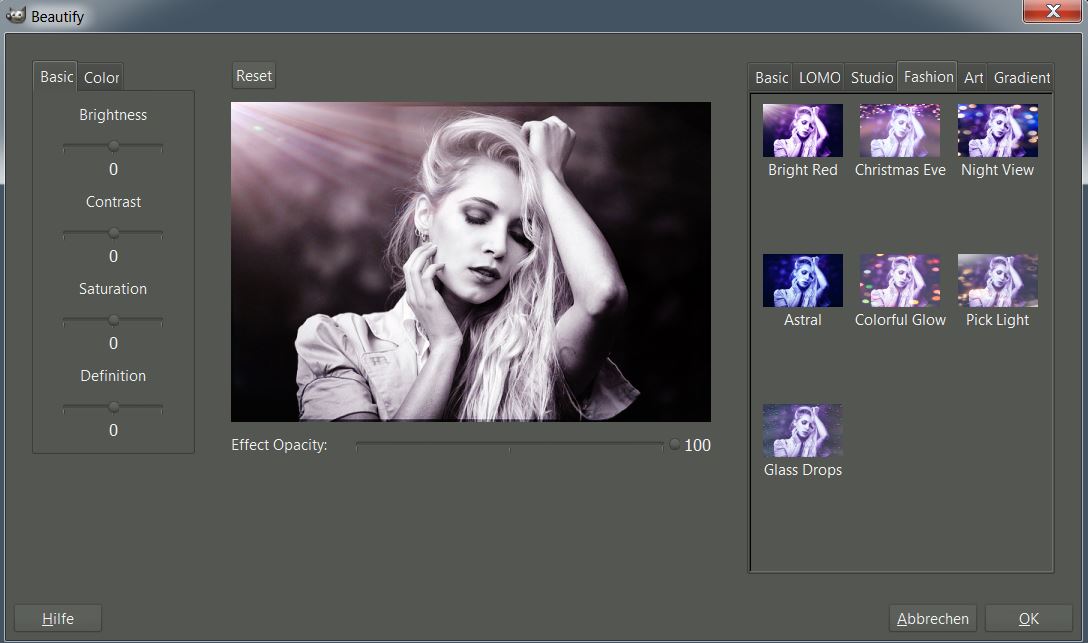Click the Definition slider handle
Image resolution: width=1088 pixels, height=643 pixels.
113,407
